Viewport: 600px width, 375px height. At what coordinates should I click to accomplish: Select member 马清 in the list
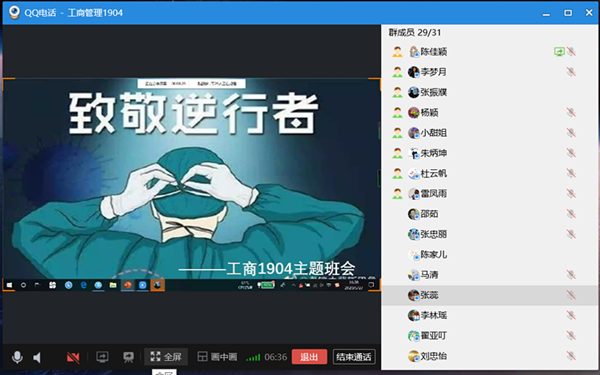[490, 275]
